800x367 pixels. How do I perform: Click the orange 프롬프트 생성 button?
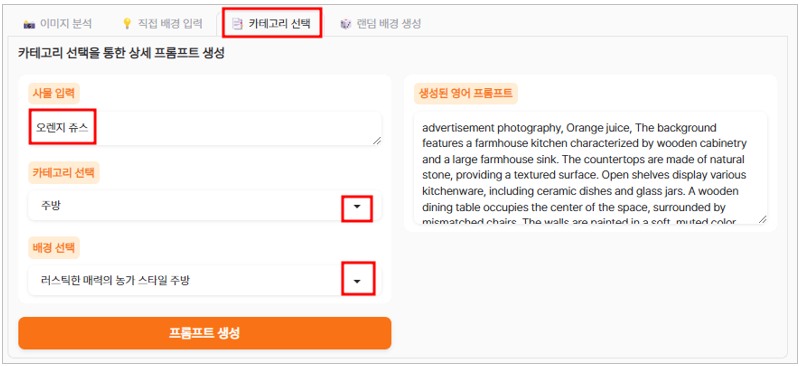(x=205, y=333)
